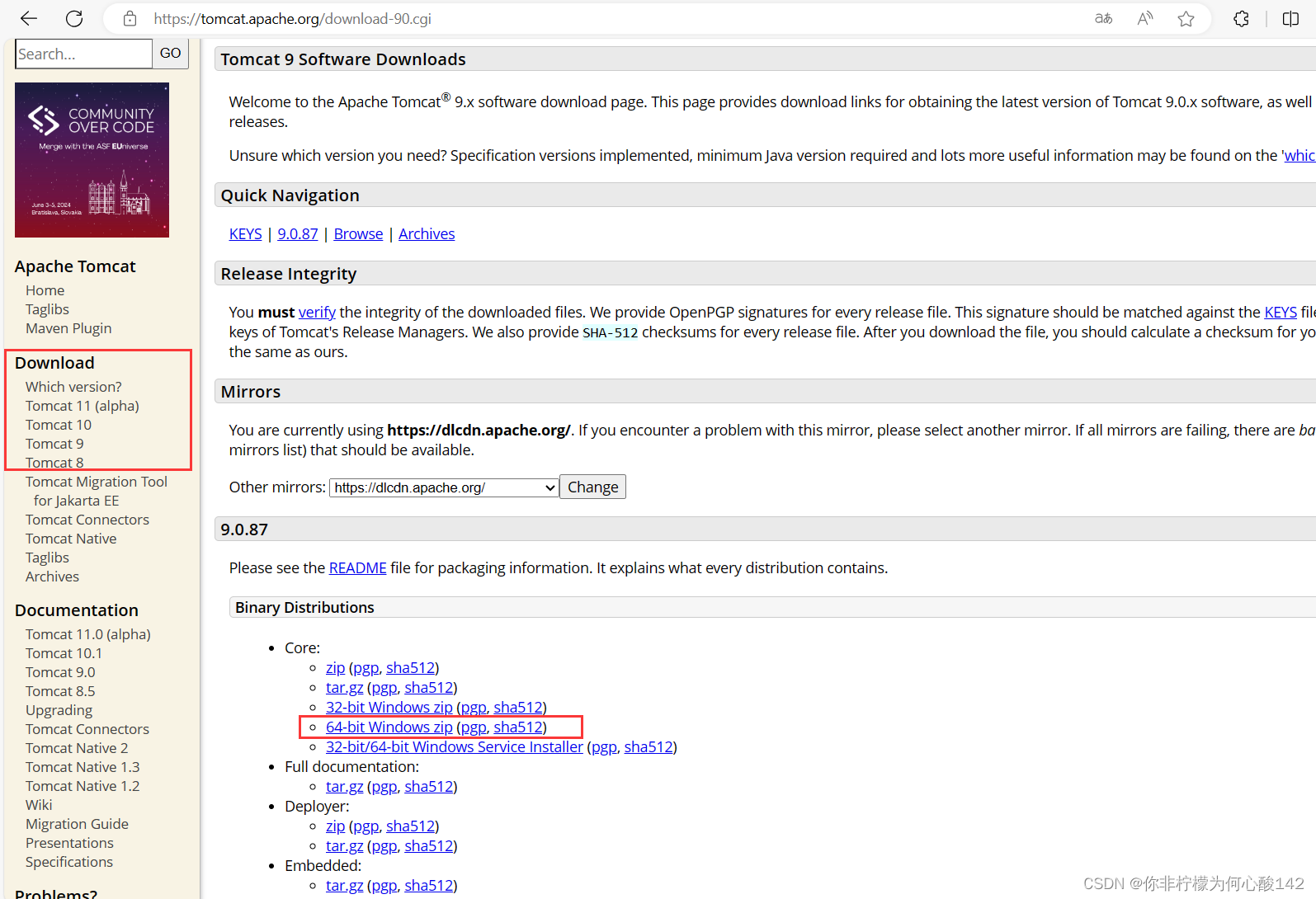Download the 64-bit Windows zip
Image resolution: width=1316 pixels, height=899 pixels.
pos(389,727)
